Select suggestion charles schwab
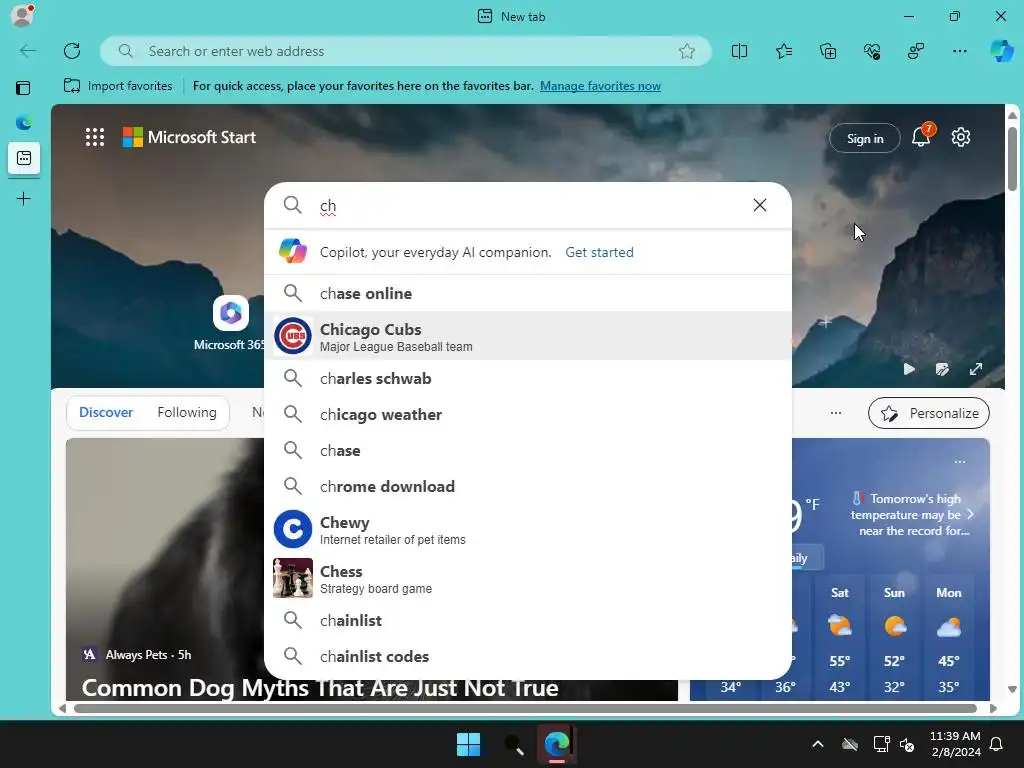 click(x=528, y=379)
